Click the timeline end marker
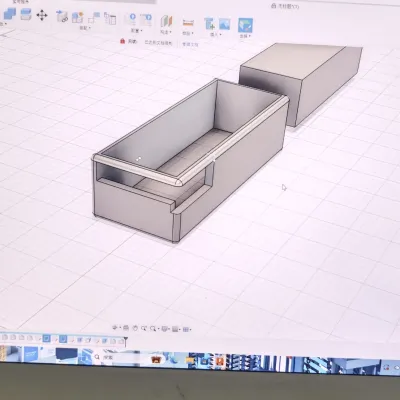 tap(126, 340)
